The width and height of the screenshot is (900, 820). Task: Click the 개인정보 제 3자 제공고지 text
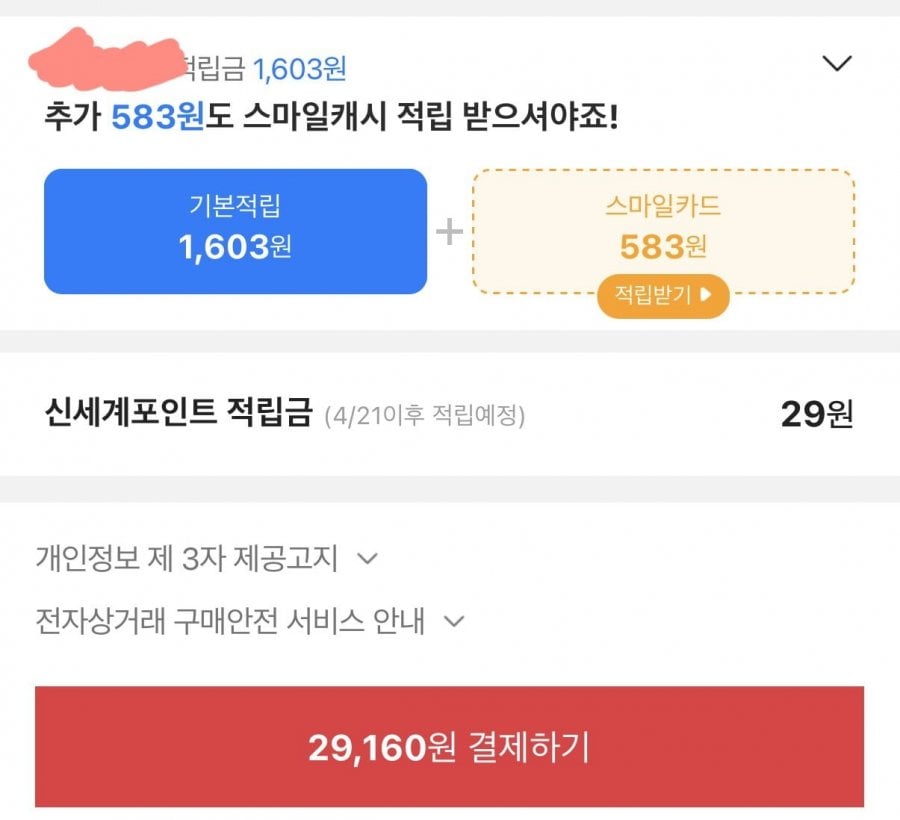pyautogui.click(x=186, y=558)
